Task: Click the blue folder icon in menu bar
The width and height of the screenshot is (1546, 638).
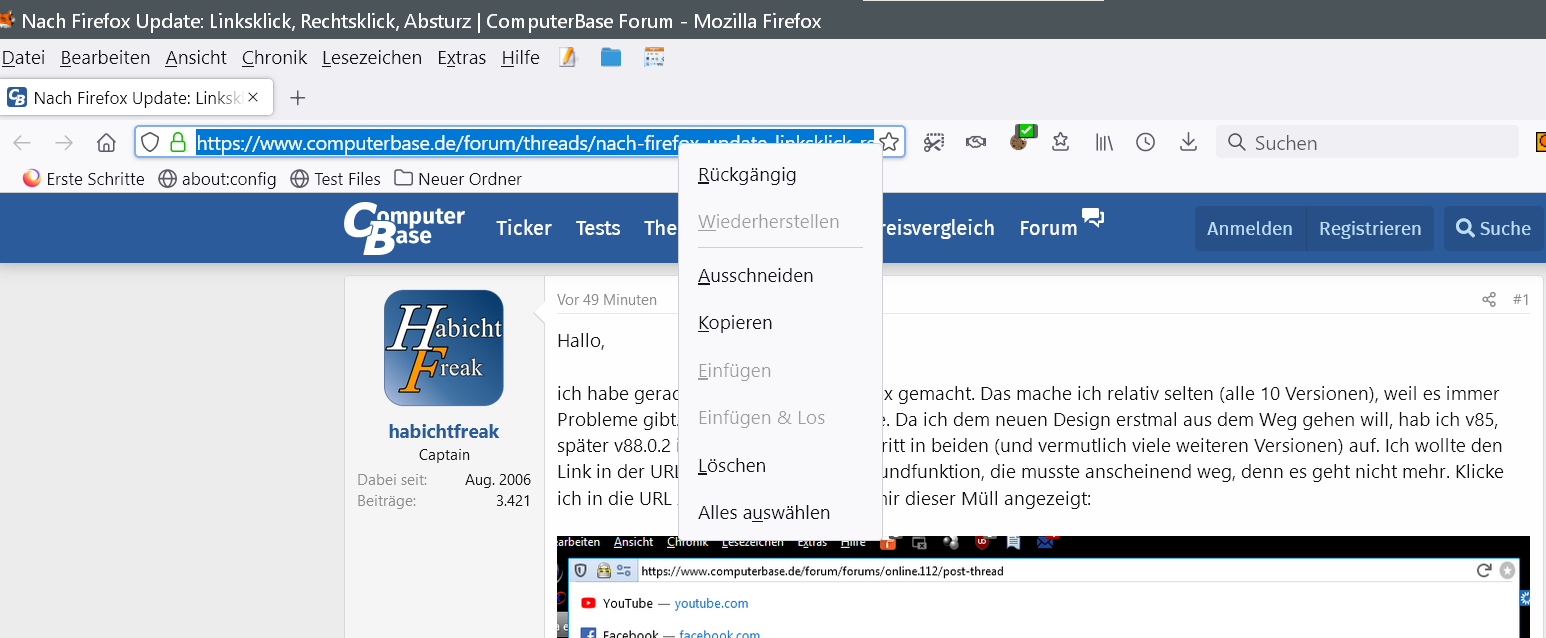Action: point(611,57)
